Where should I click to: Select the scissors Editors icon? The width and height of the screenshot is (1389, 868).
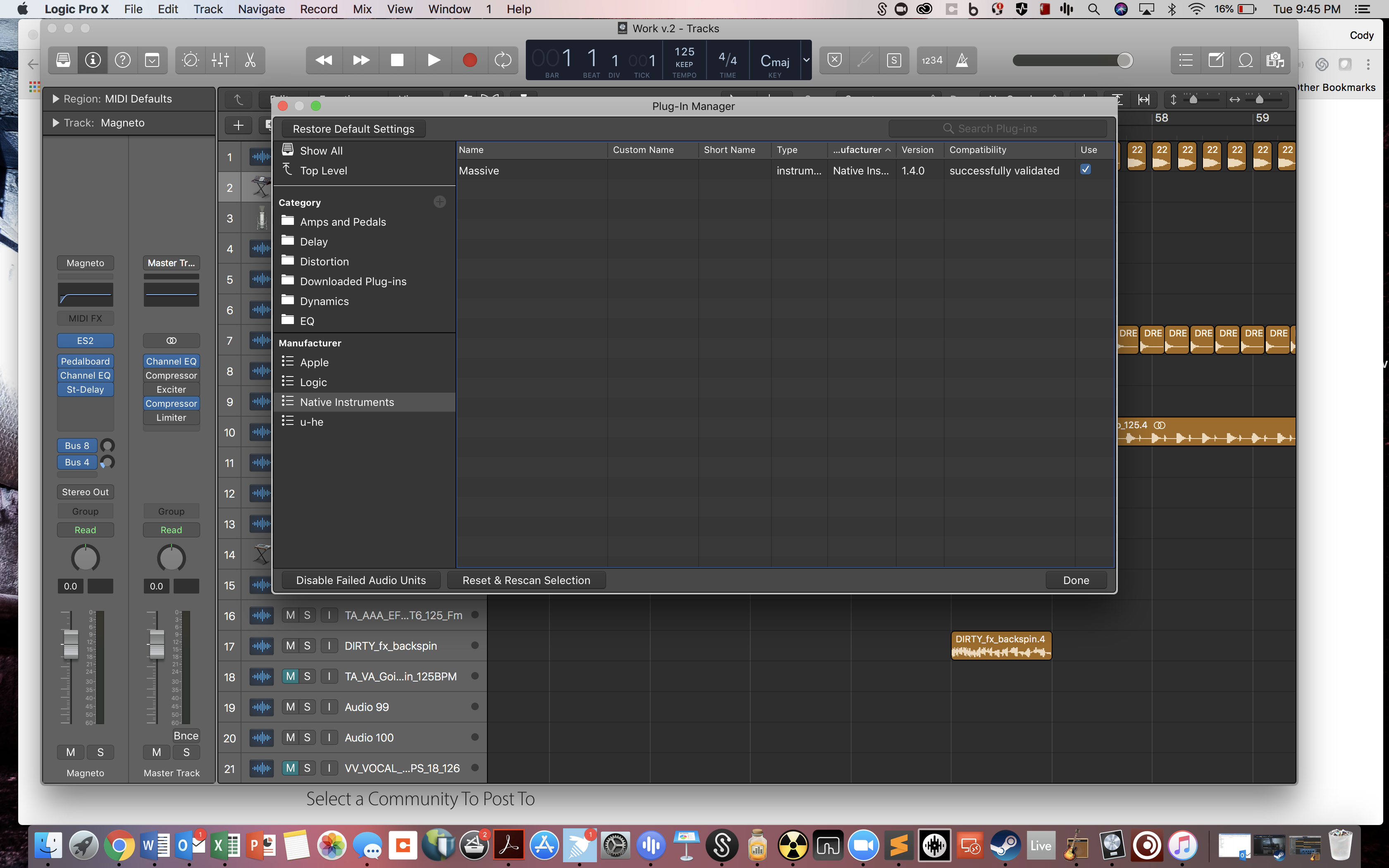pyautogui.click(x=250, y=60)
